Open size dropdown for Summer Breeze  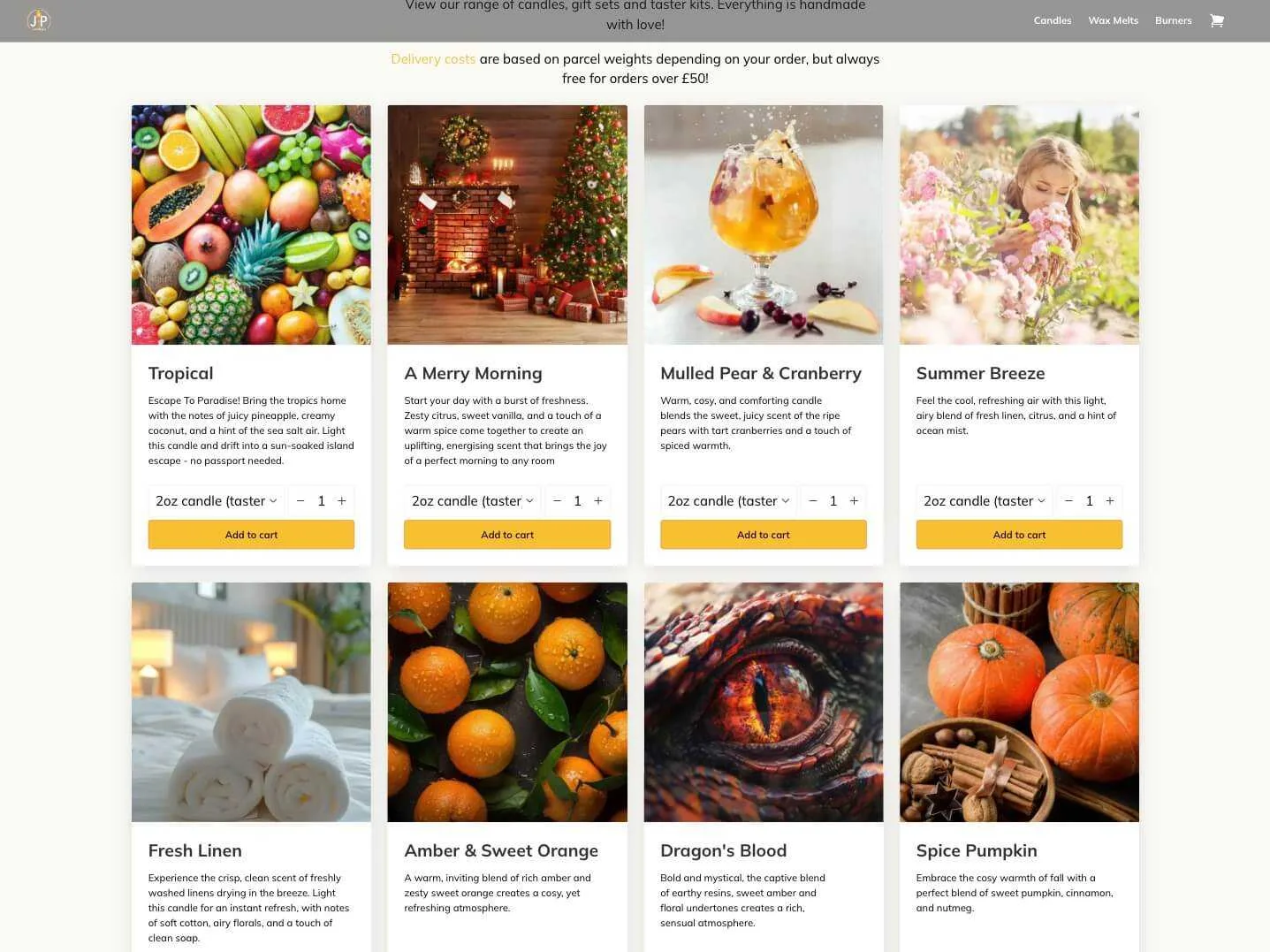985,500
